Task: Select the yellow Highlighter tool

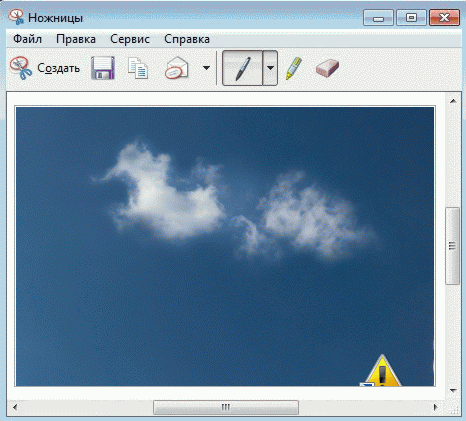Action: click(294, 68)
